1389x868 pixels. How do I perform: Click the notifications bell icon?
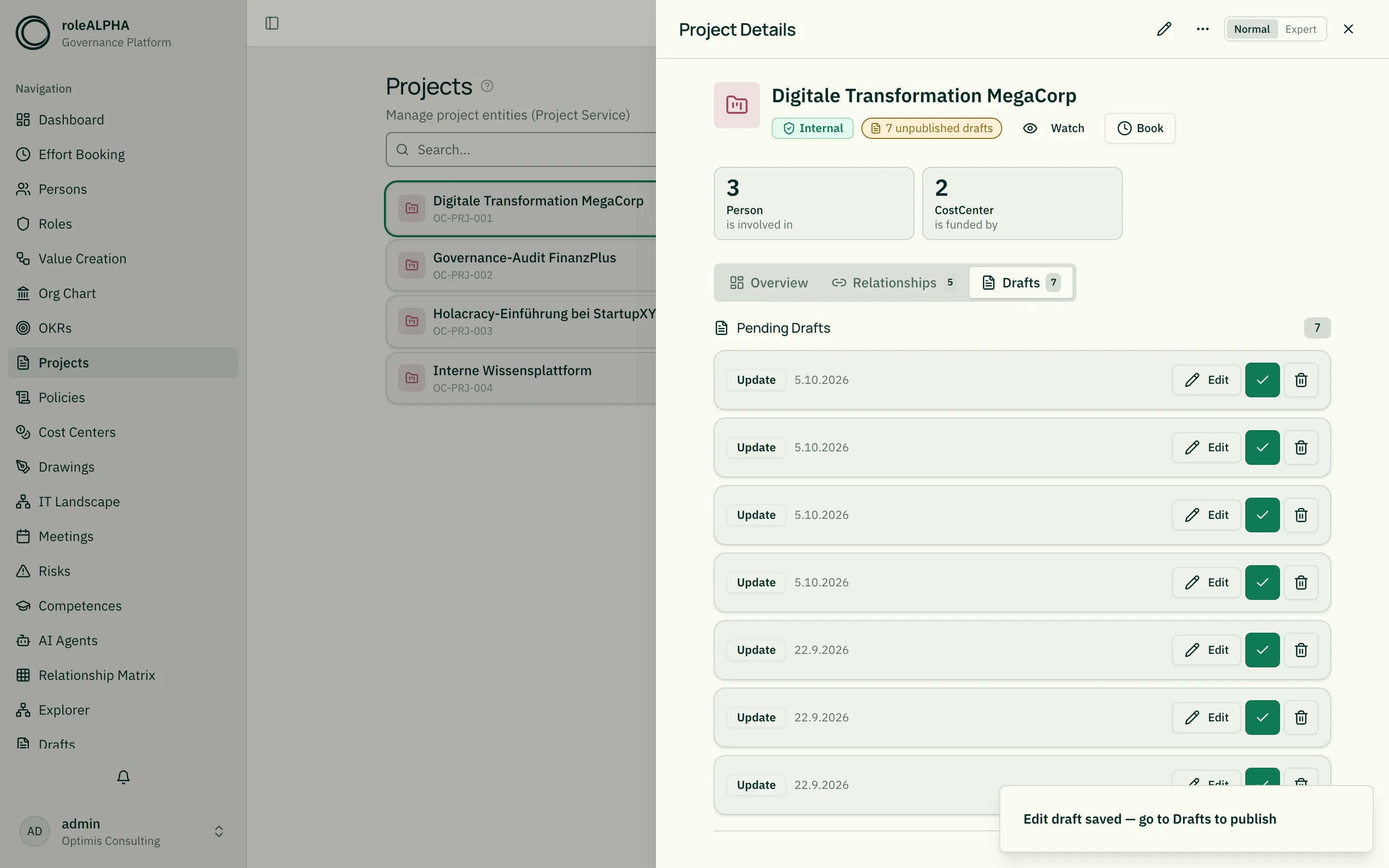[x=123, y=777]
